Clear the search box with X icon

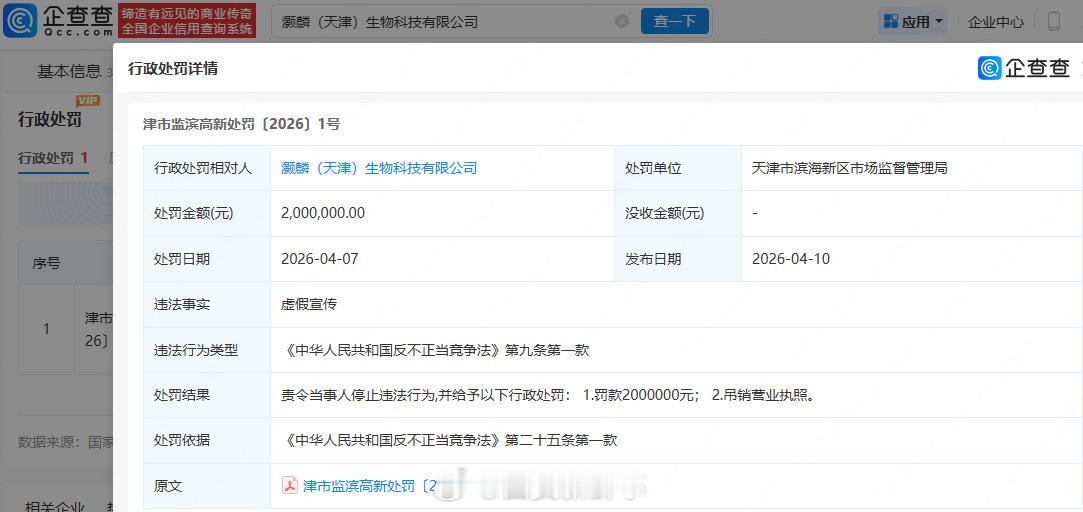pos(622,21)
